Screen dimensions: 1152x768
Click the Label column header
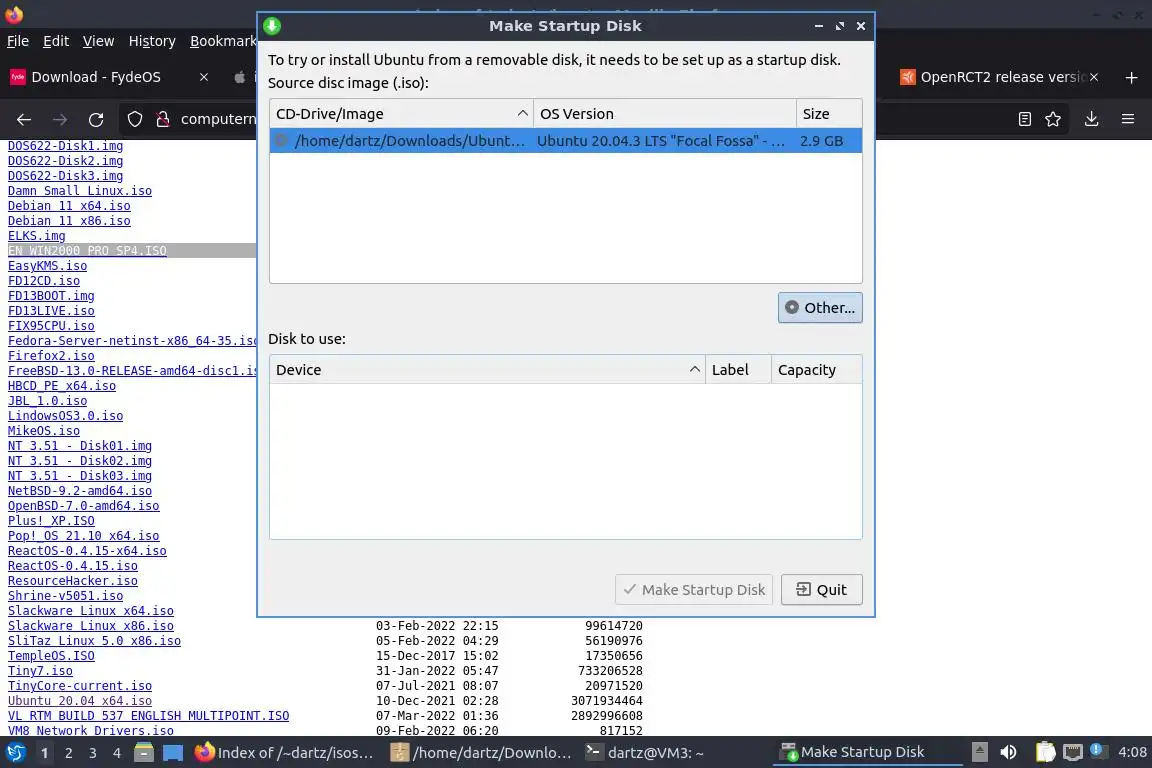(x=738, y=370)
